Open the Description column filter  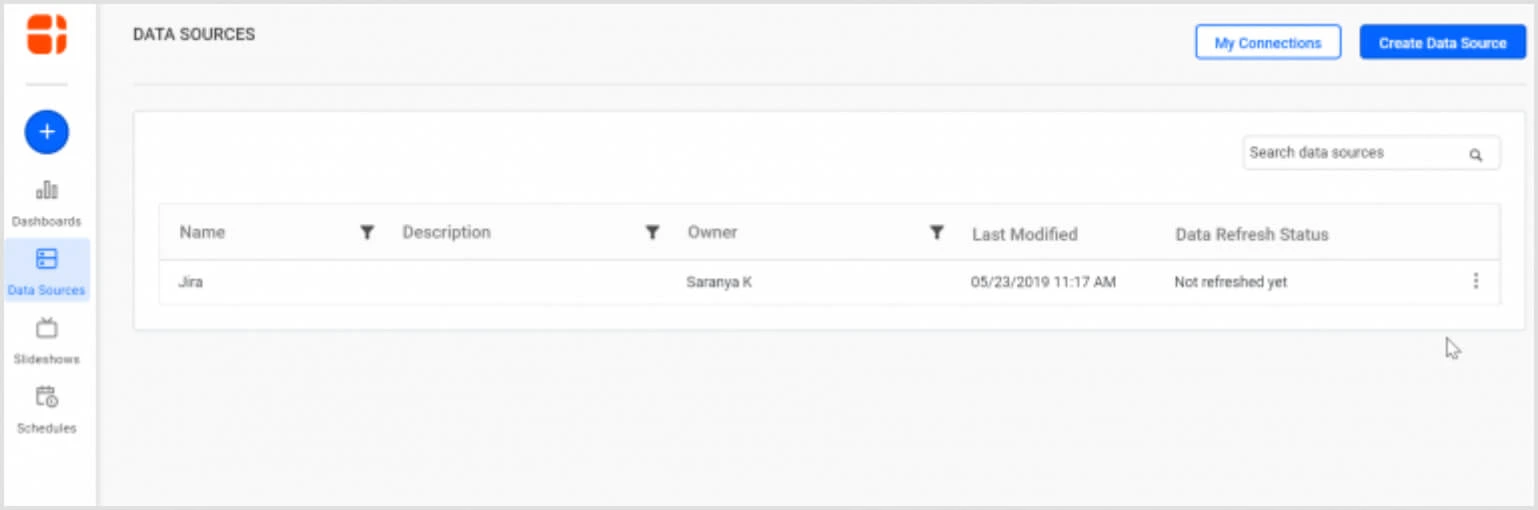652,233
